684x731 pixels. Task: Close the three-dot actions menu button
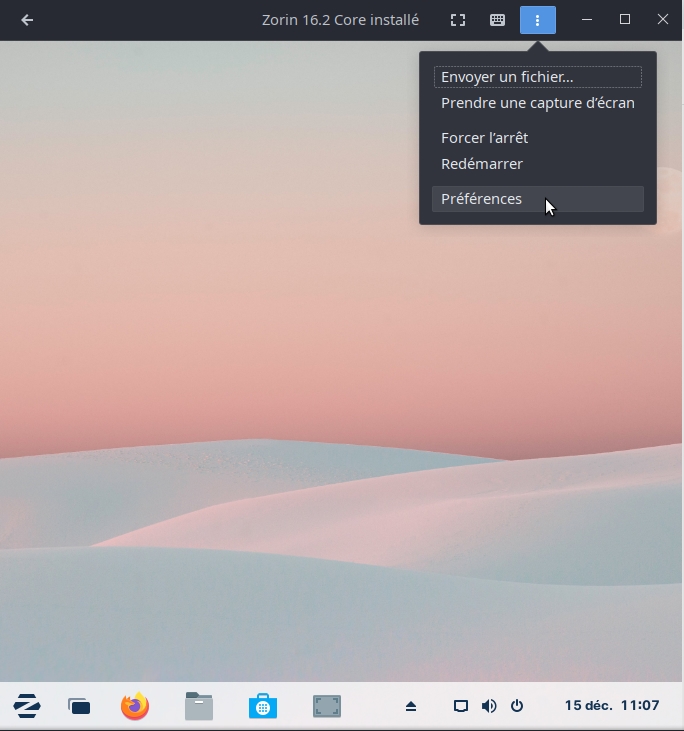(537, 20)
